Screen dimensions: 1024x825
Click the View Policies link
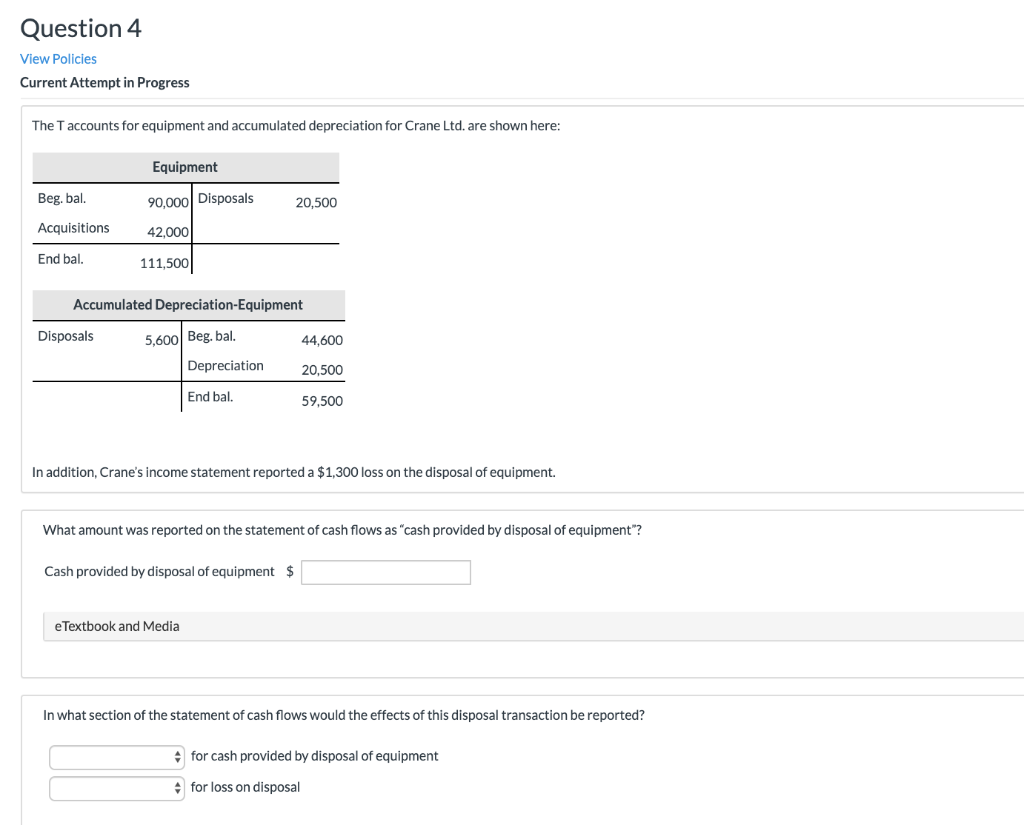point(58,59)
